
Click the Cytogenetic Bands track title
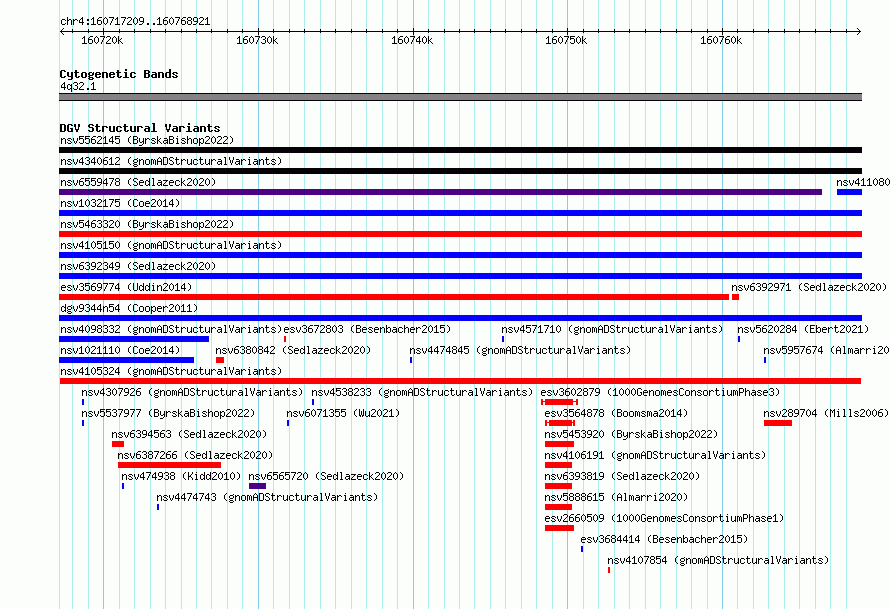[119, 74]
